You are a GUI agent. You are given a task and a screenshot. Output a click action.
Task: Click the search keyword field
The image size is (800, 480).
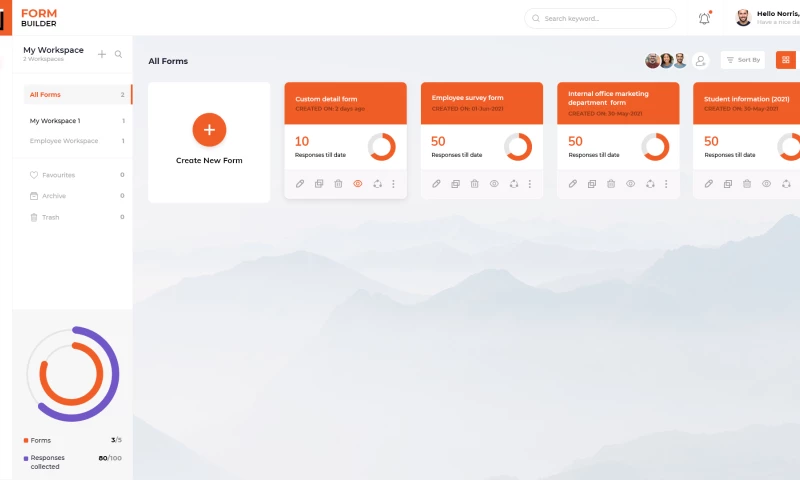pos(600,18)
